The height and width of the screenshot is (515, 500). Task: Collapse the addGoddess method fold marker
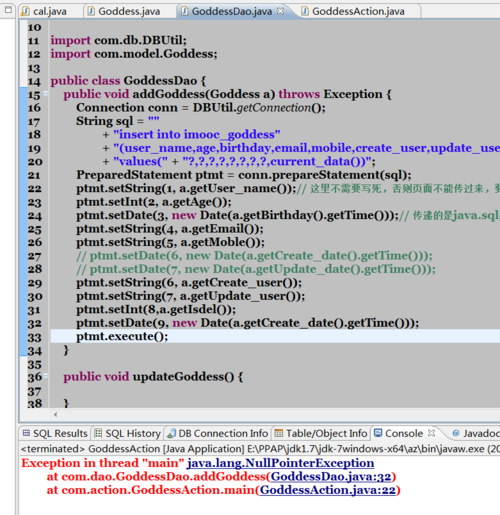[x=46, y=94]
